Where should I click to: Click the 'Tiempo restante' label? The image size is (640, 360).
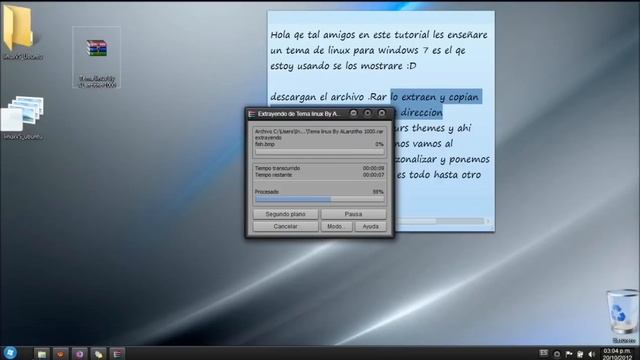tap(273, 175)
